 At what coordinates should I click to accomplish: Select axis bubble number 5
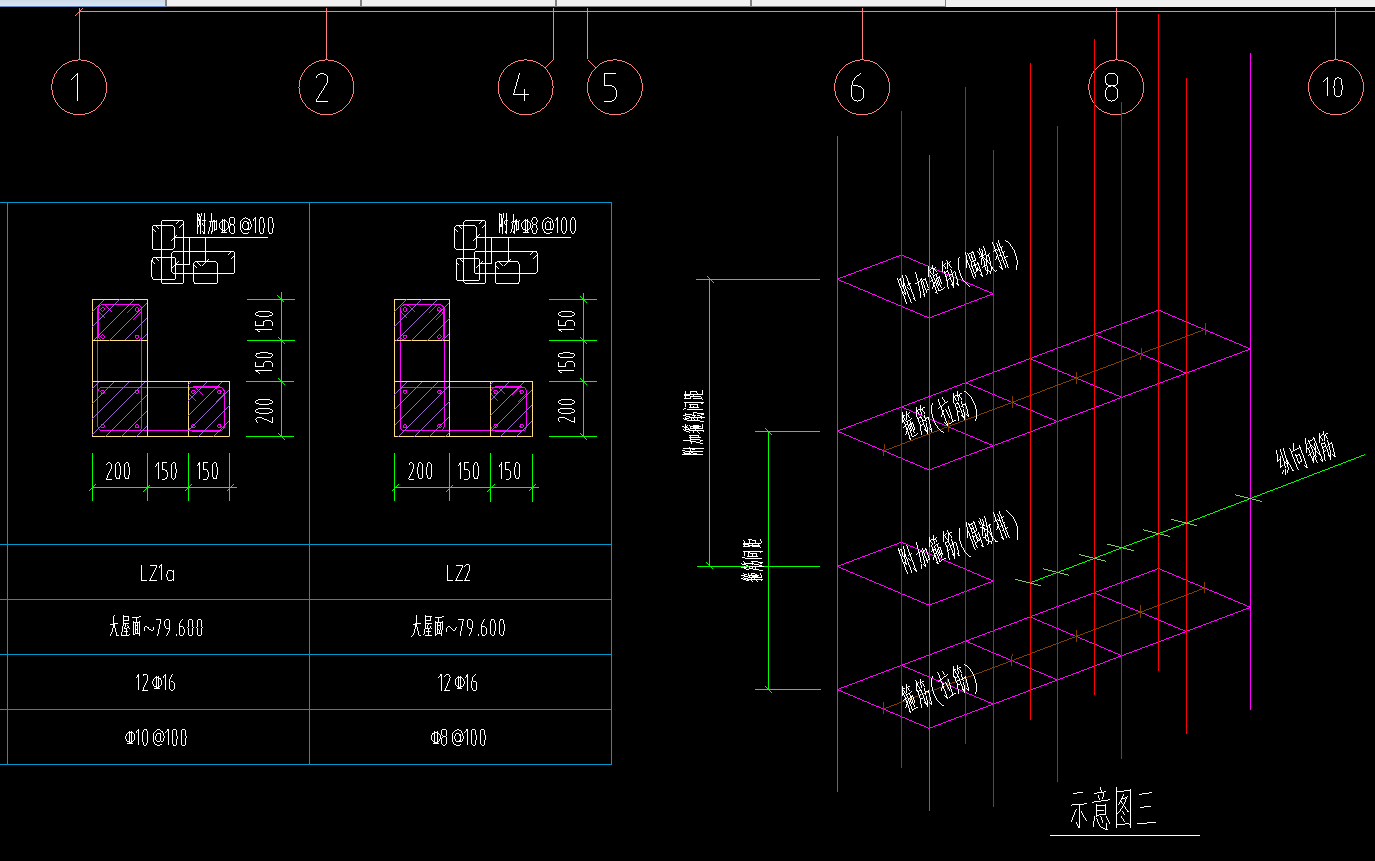coord(614,87)
